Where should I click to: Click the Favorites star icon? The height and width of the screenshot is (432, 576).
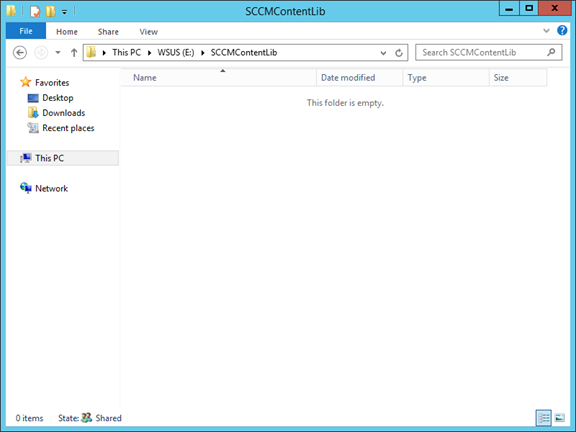tap(25, 82)
